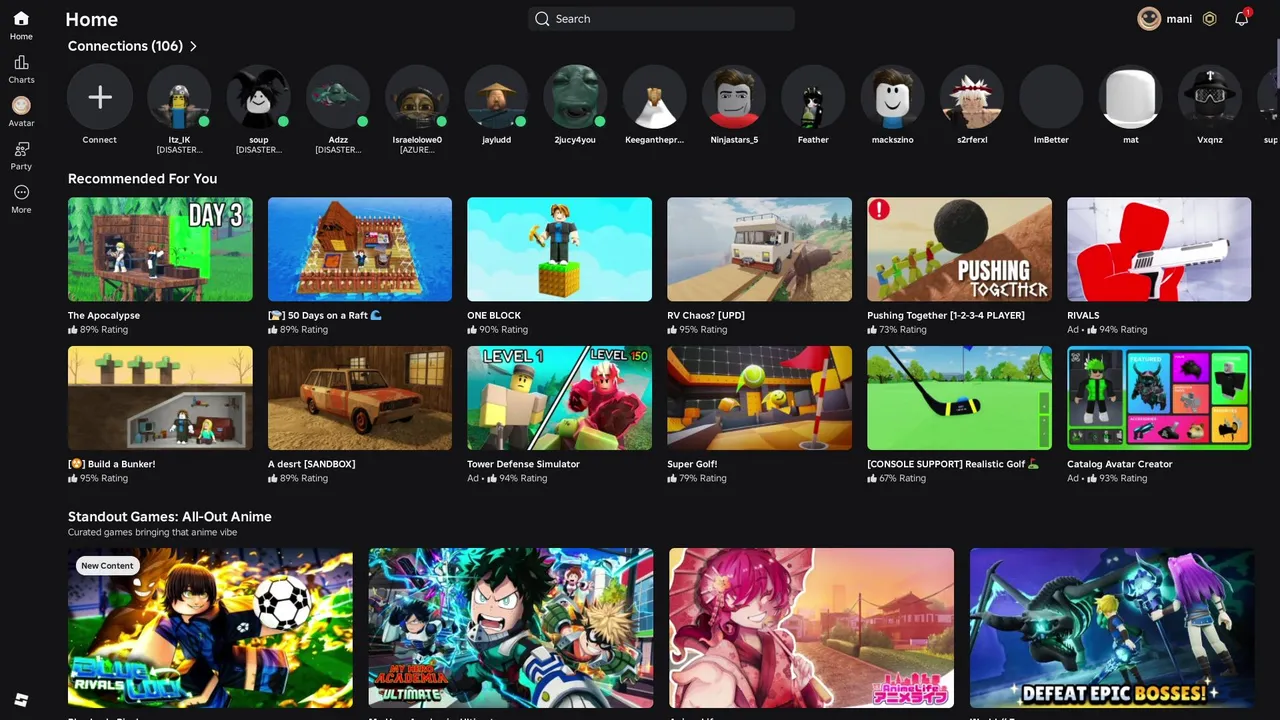Click the Recommended For You heading
Image resolution: width=1280 pixels, height=720 pixels.
click(142, 179)
